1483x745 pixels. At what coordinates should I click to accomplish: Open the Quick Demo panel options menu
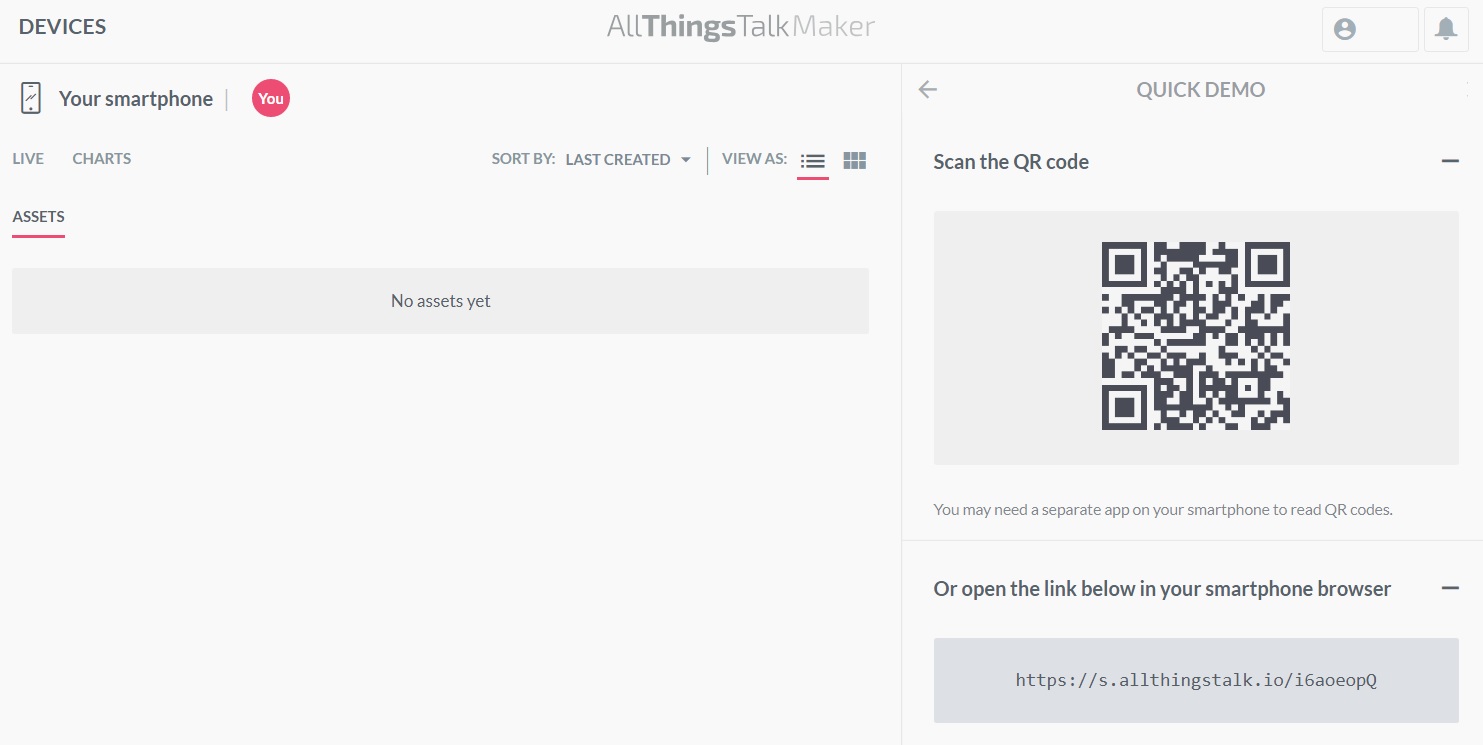[x=1467, y=89]
